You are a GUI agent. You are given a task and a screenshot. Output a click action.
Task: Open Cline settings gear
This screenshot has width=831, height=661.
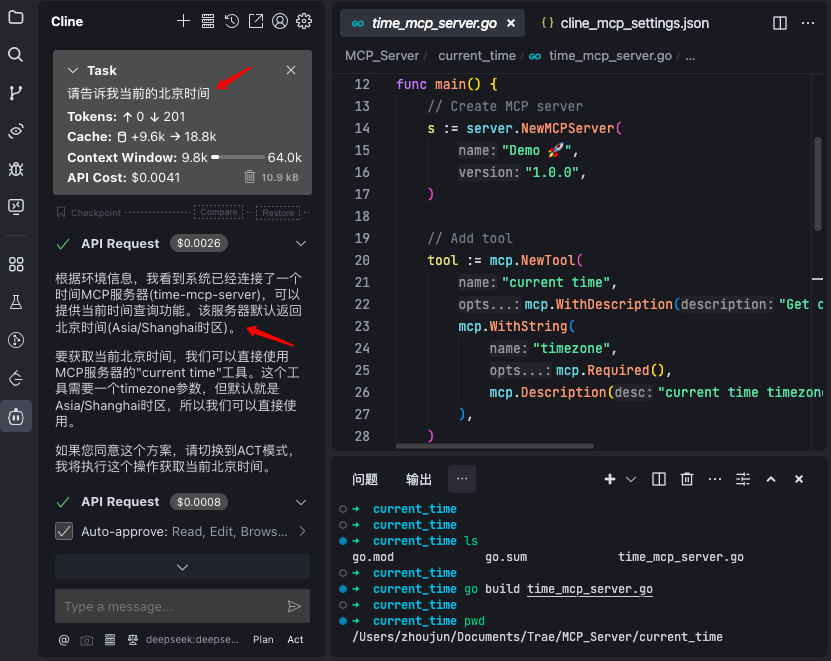point(304,21)
